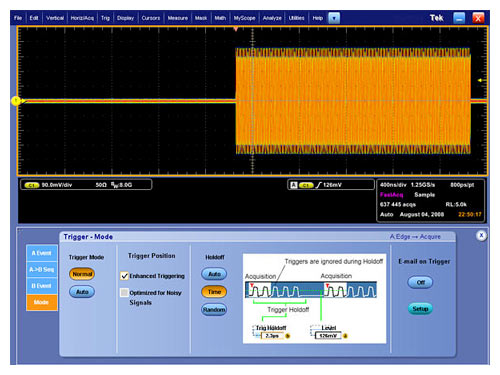Click the Level knob assignment icon
Viewport: 500px width, 375px height.
345,336
